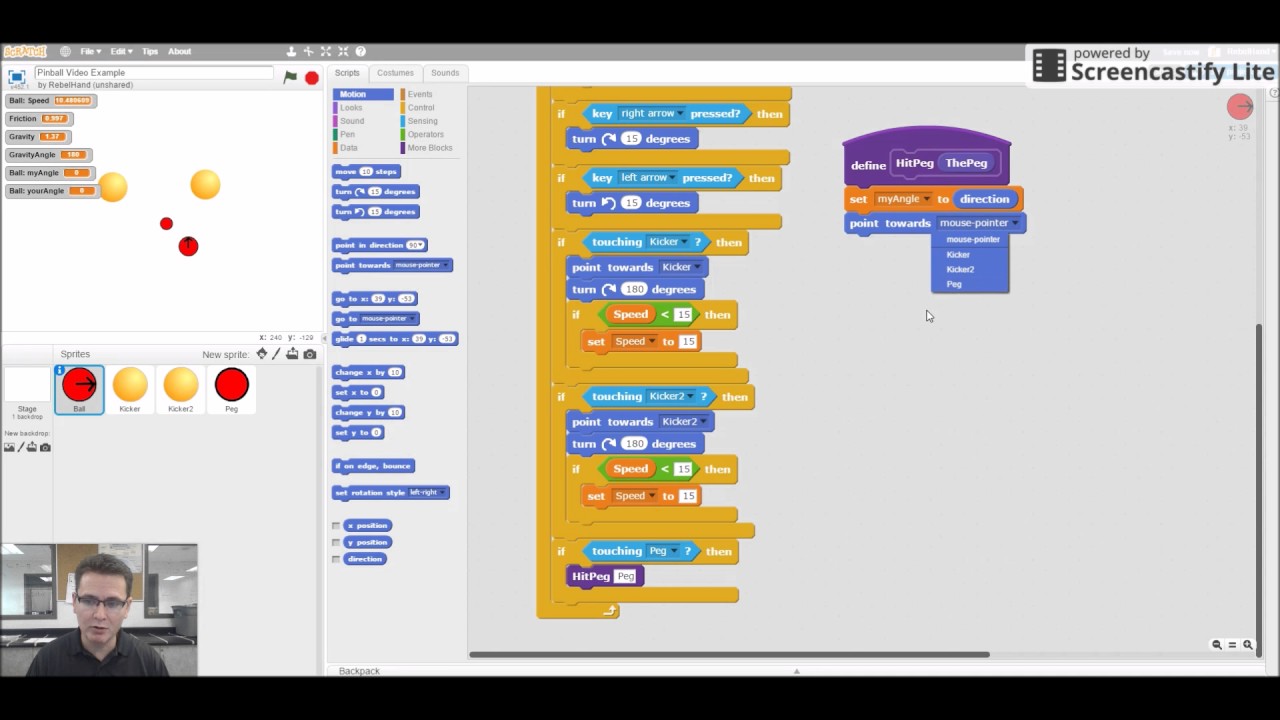Switch to the Sounds tab
Image resolution: width=1280 pixels, height=720 pixels.
click(445, 73)
